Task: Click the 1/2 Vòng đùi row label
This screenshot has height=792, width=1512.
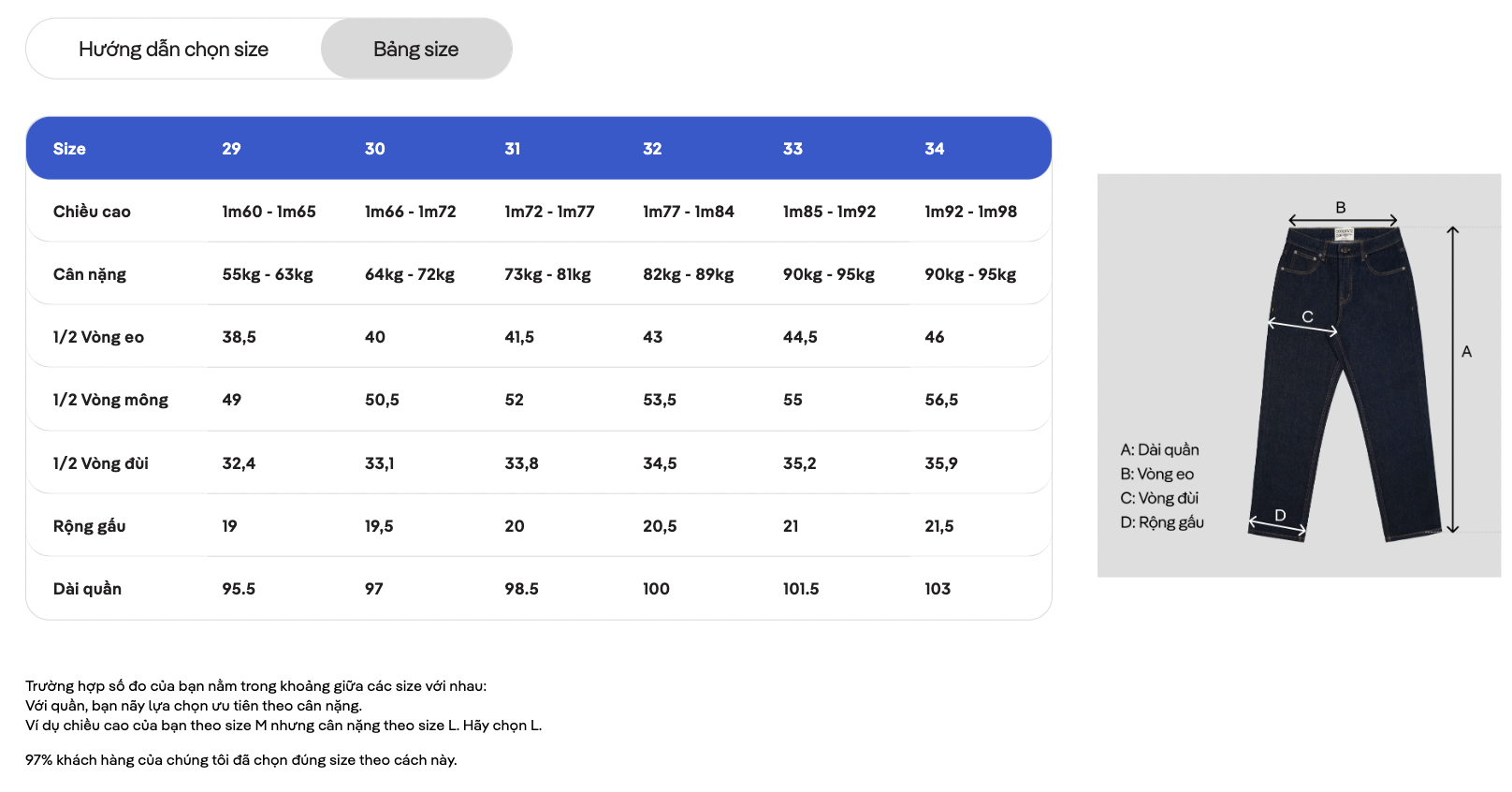Action: [x=100, y=463]
